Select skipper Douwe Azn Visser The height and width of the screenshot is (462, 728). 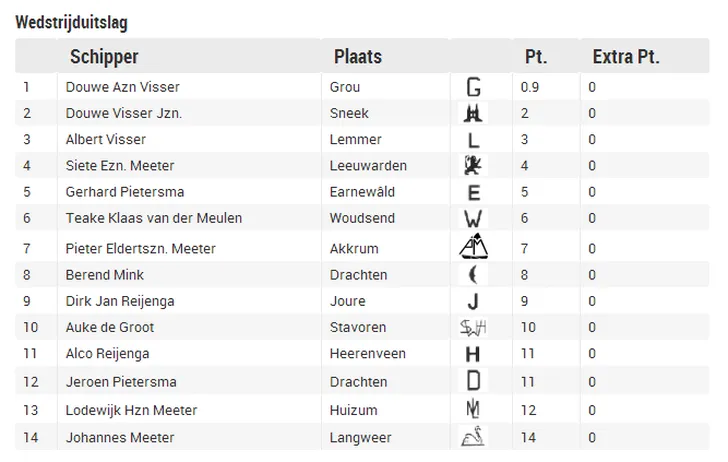[x=123, y=87]
